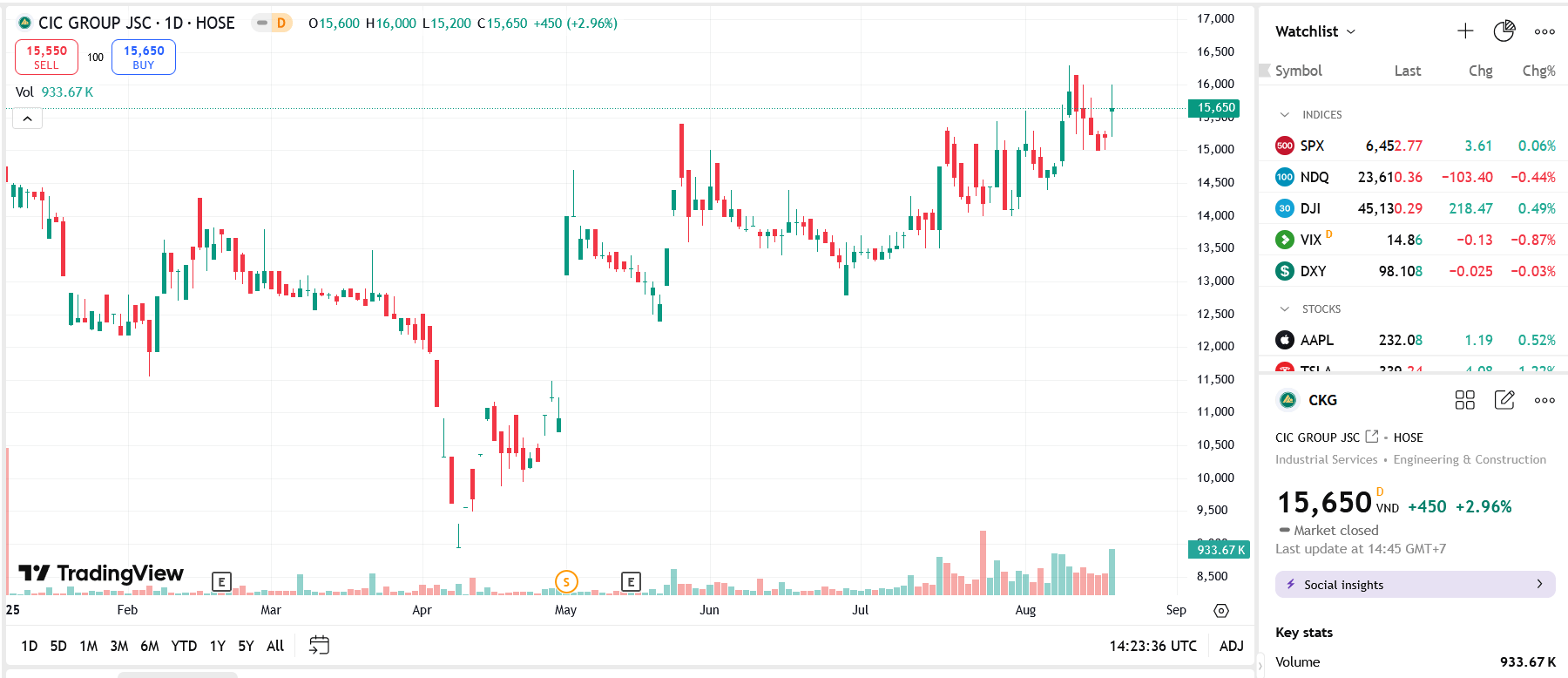The image size is (1568, 678).
Task: Click the NDQ blue 100 logo icon
Action: (x=1284, y=177)
